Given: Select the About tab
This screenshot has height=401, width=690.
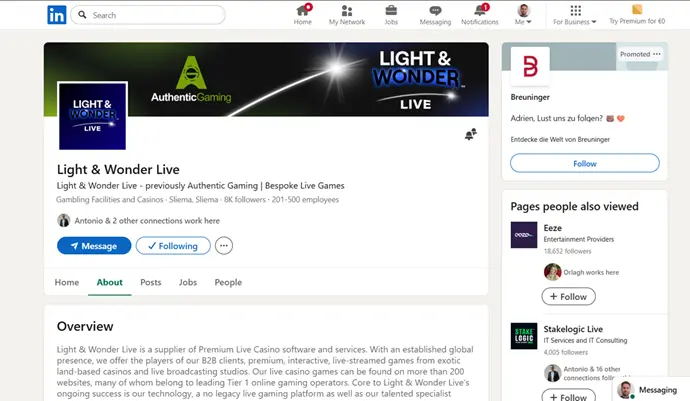Looking at the screenshot, I should pyautogui.click(x=110, y=282).
